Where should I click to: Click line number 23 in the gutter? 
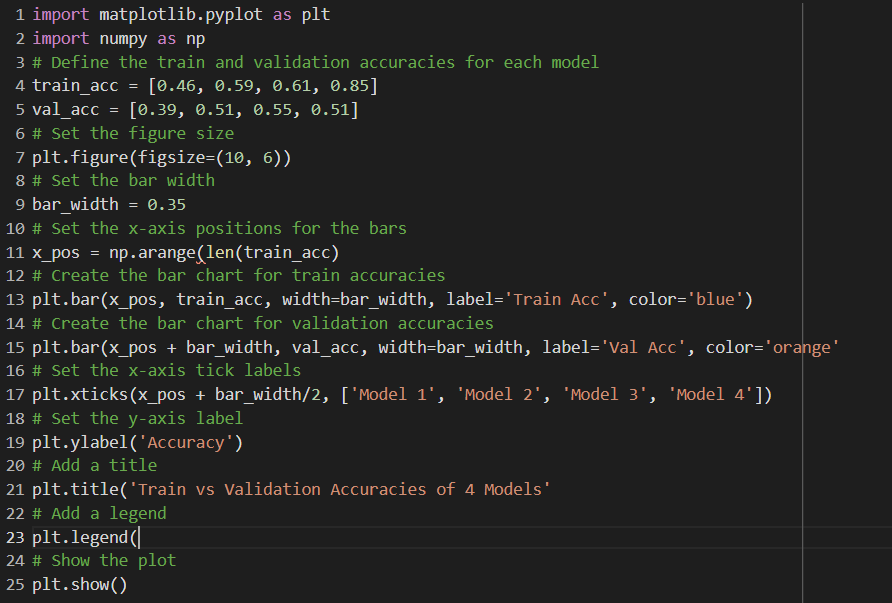(x=15, y=537)
